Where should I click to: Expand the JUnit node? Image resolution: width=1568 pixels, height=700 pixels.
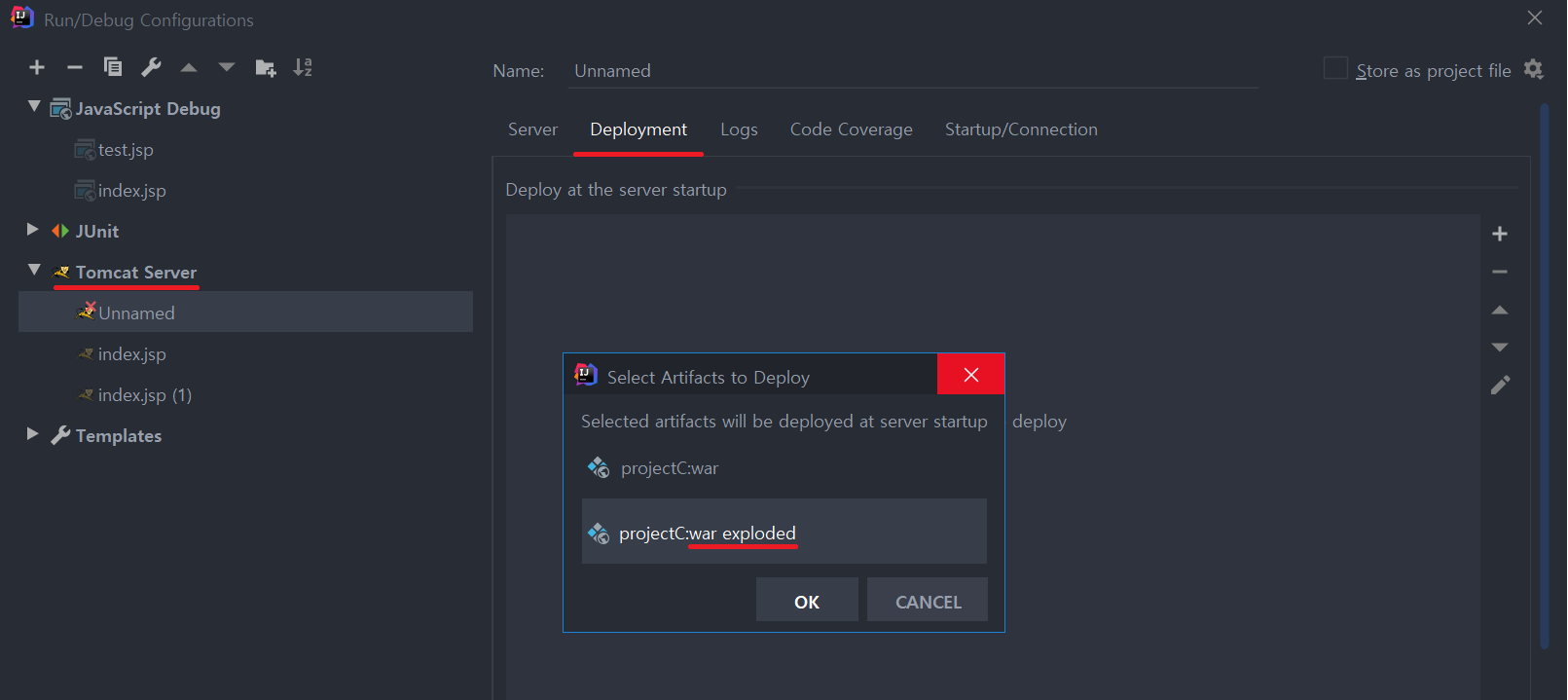33,230
